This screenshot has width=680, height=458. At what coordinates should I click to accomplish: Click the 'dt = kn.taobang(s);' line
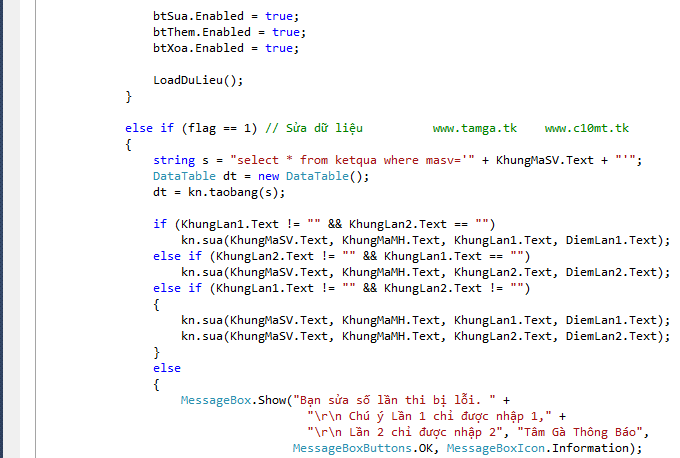tap(219, 192)
